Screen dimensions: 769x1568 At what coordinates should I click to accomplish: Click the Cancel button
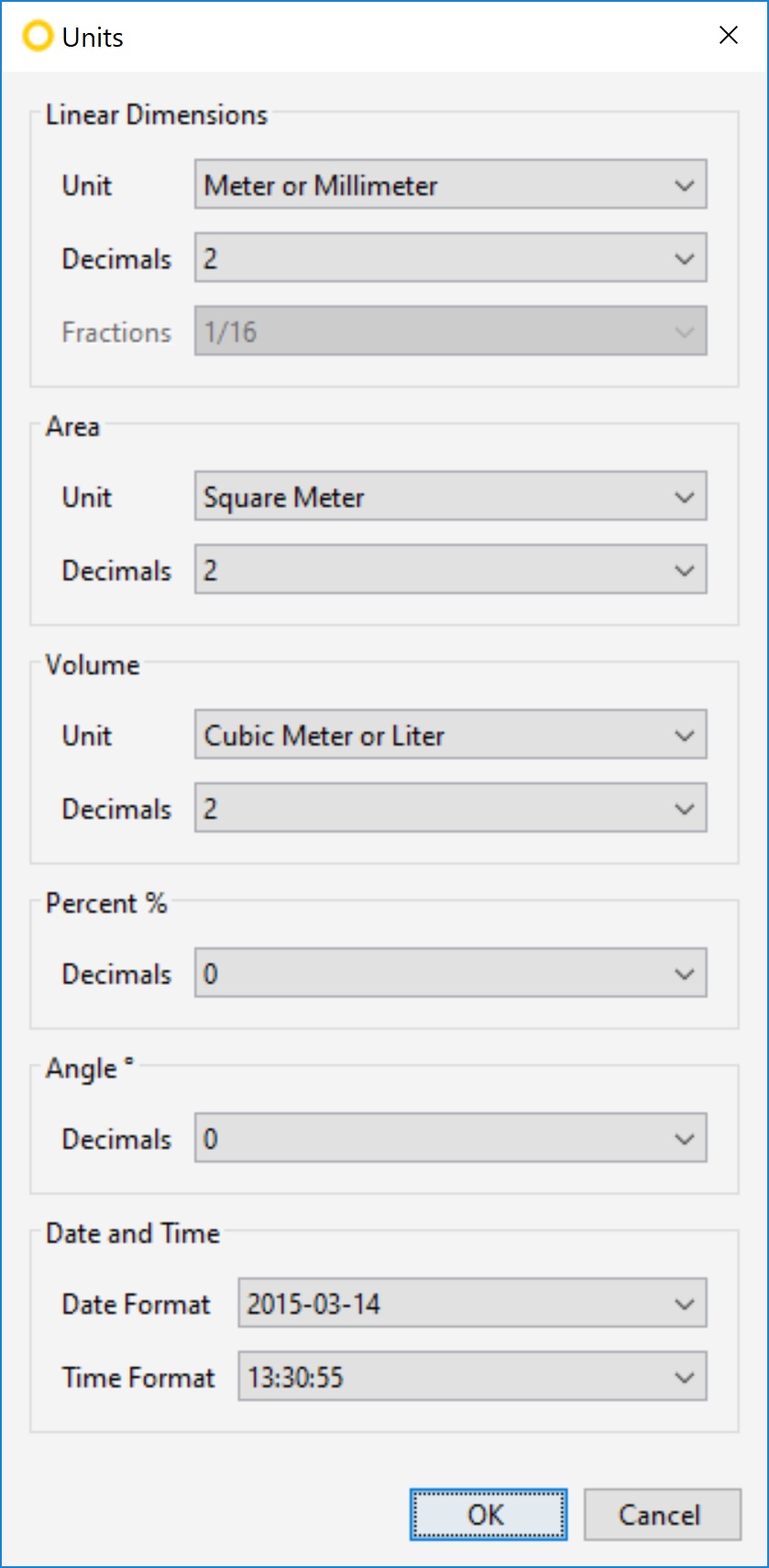pyautogui.click(x=662, y=1514)
